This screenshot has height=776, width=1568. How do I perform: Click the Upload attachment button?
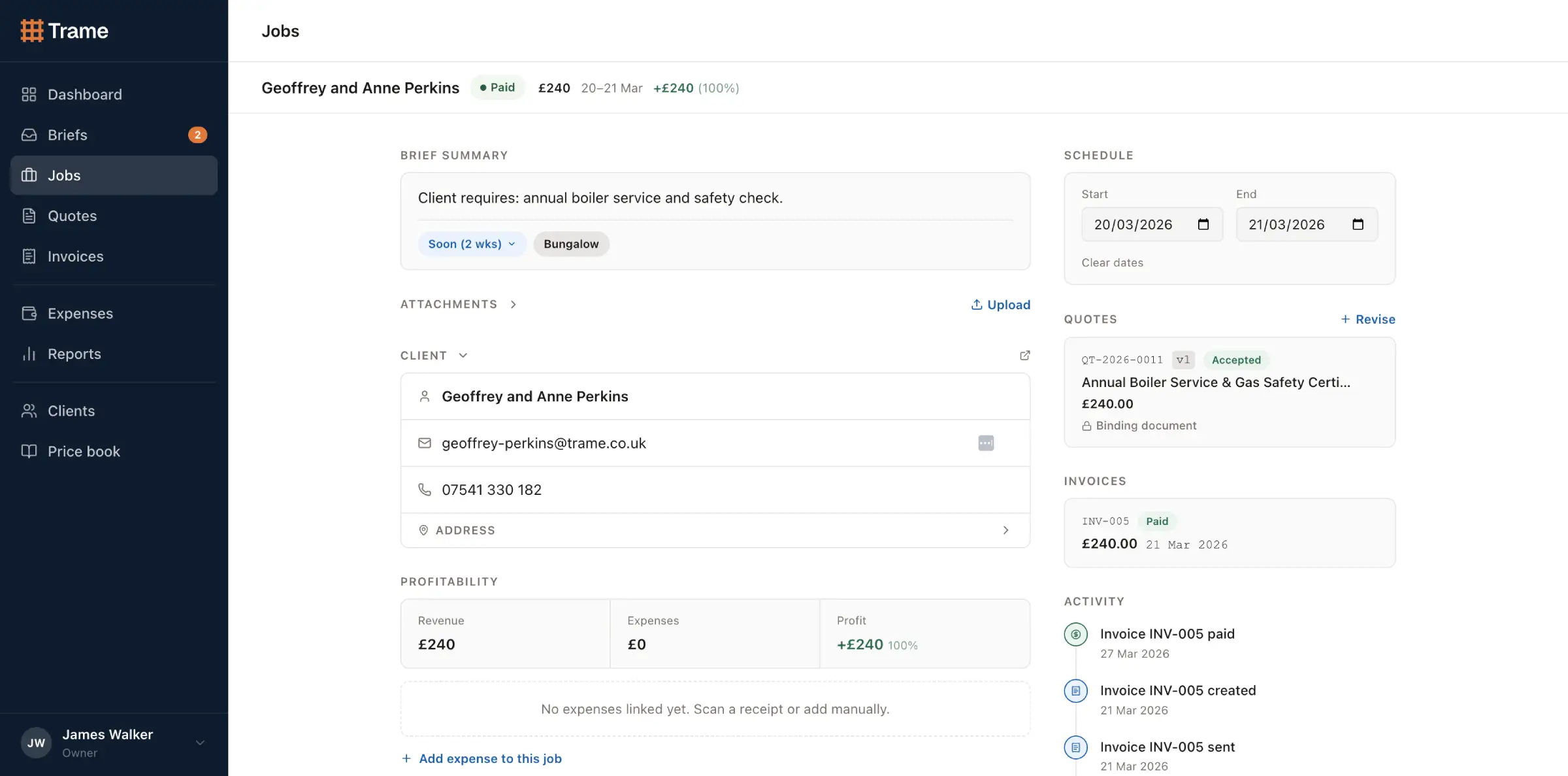click(1000, 305)
